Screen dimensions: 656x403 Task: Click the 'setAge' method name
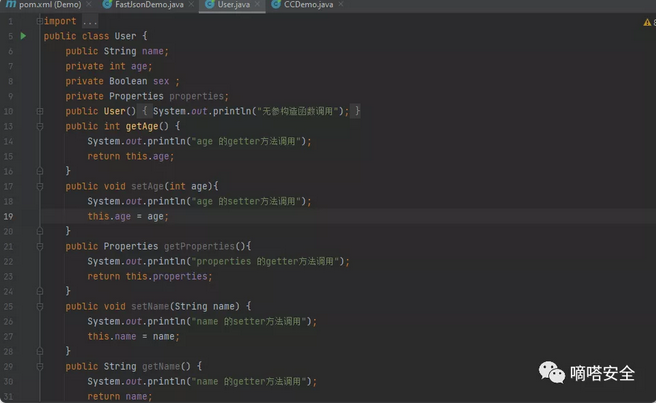(148, 186)
